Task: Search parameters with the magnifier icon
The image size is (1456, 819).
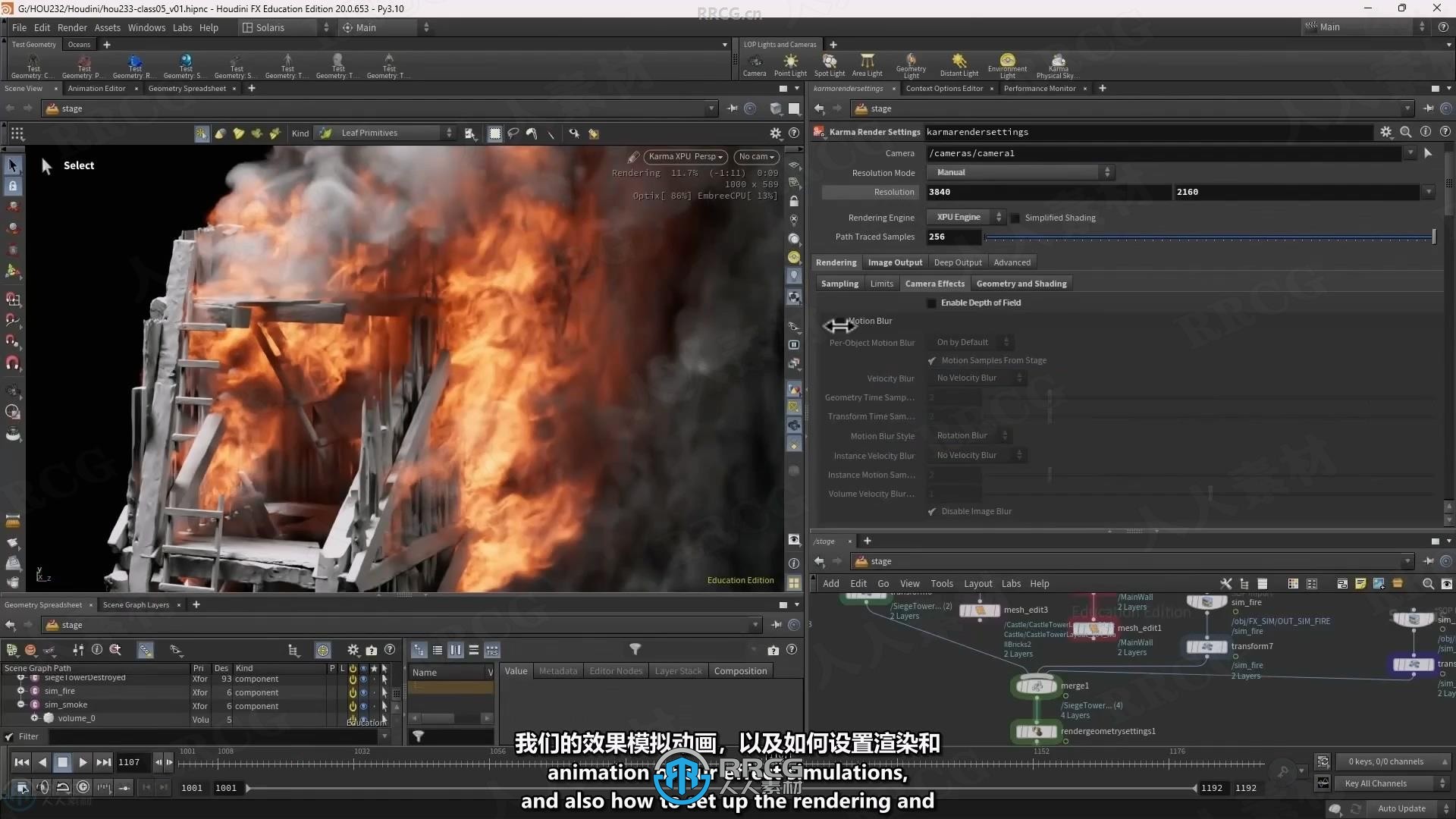Action: point(1405,132)
